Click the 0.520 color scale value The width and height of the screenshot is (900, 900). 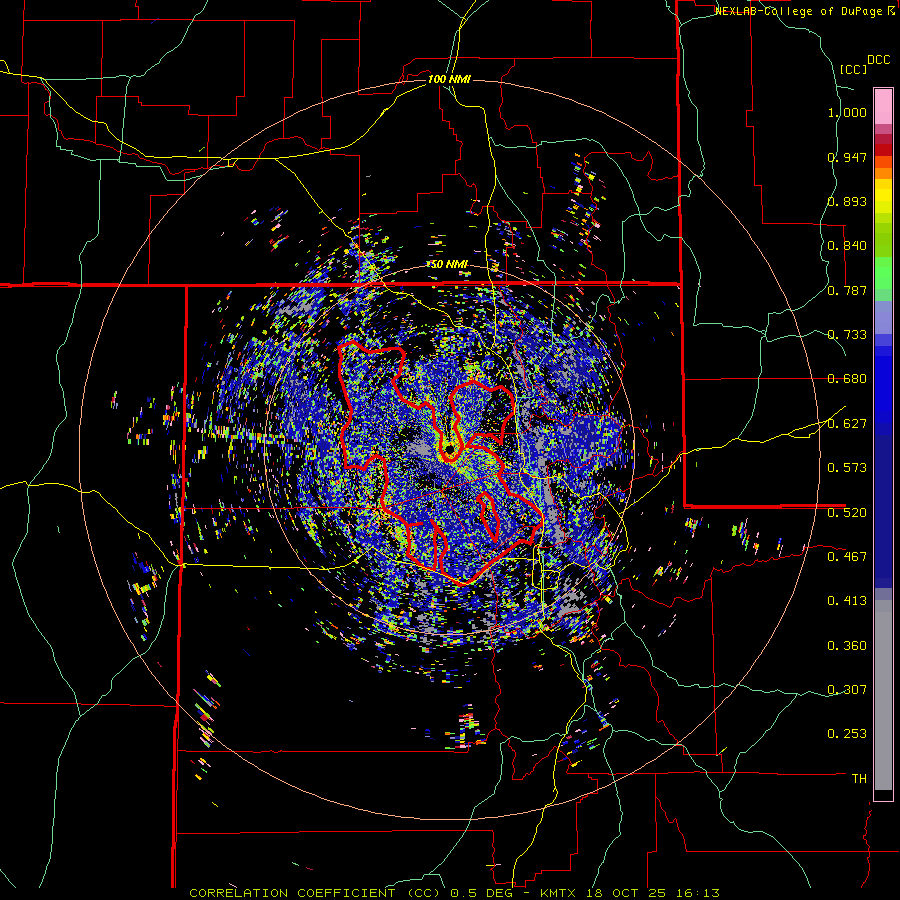[847, 513]
